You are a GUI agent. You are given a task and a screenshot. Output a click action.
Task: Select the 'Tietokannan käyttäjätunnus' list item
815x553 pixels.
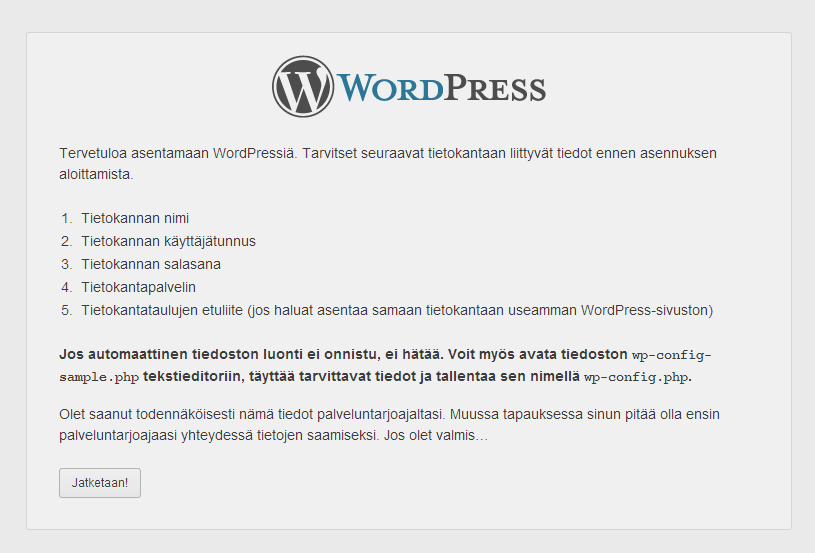[x=168, y=241]
